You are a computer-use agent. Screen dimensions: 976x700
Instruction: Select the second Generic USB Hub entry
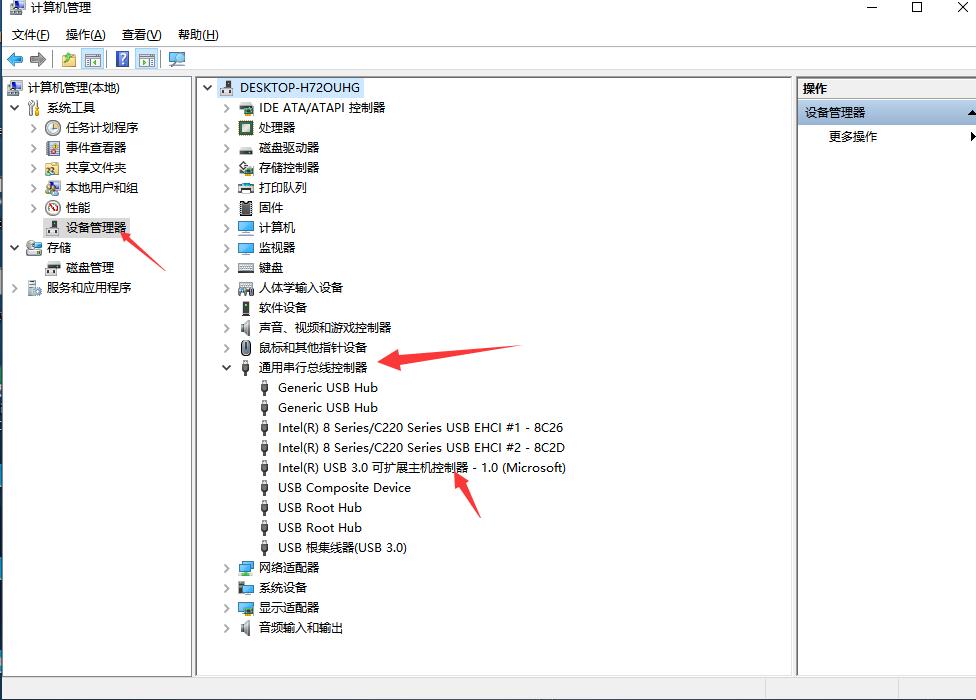pyautogui.click(x=327, y=408)
